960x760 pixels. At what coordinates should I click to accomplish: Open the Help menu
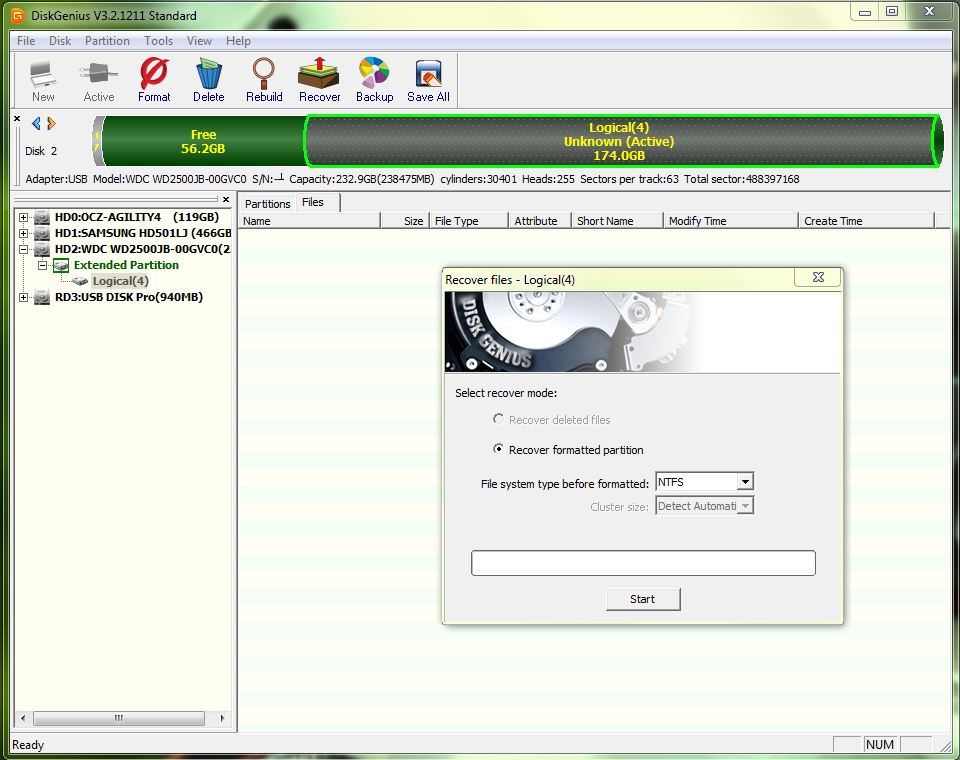click(238, 41)
